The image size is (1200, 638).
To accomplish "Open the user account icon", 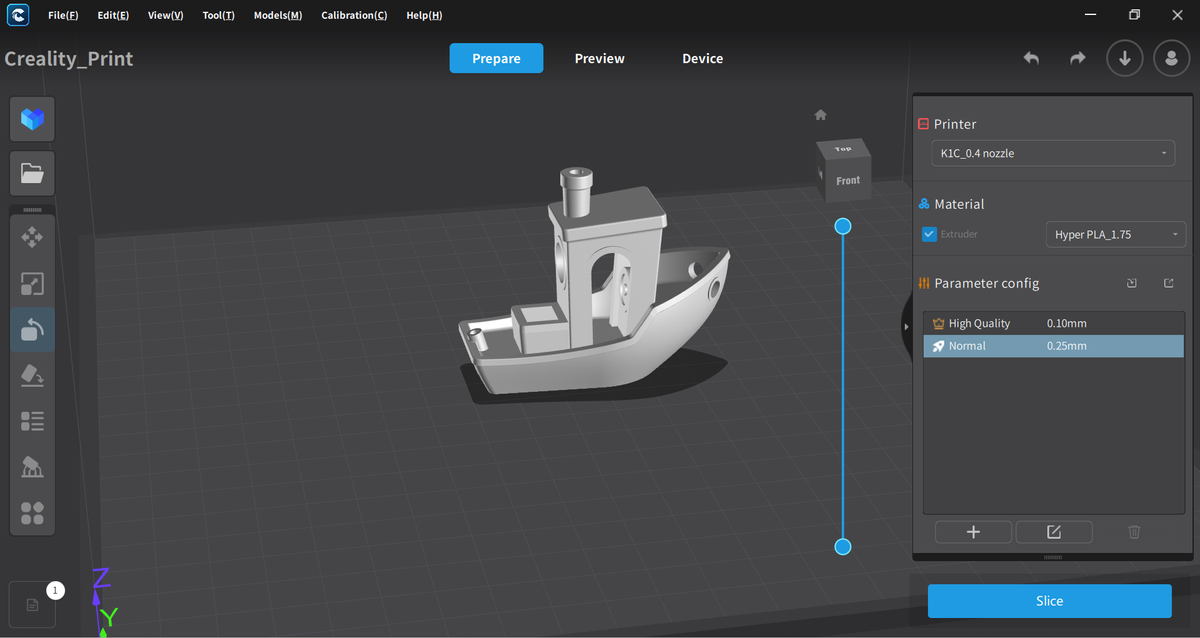I will click(1171, 58).
